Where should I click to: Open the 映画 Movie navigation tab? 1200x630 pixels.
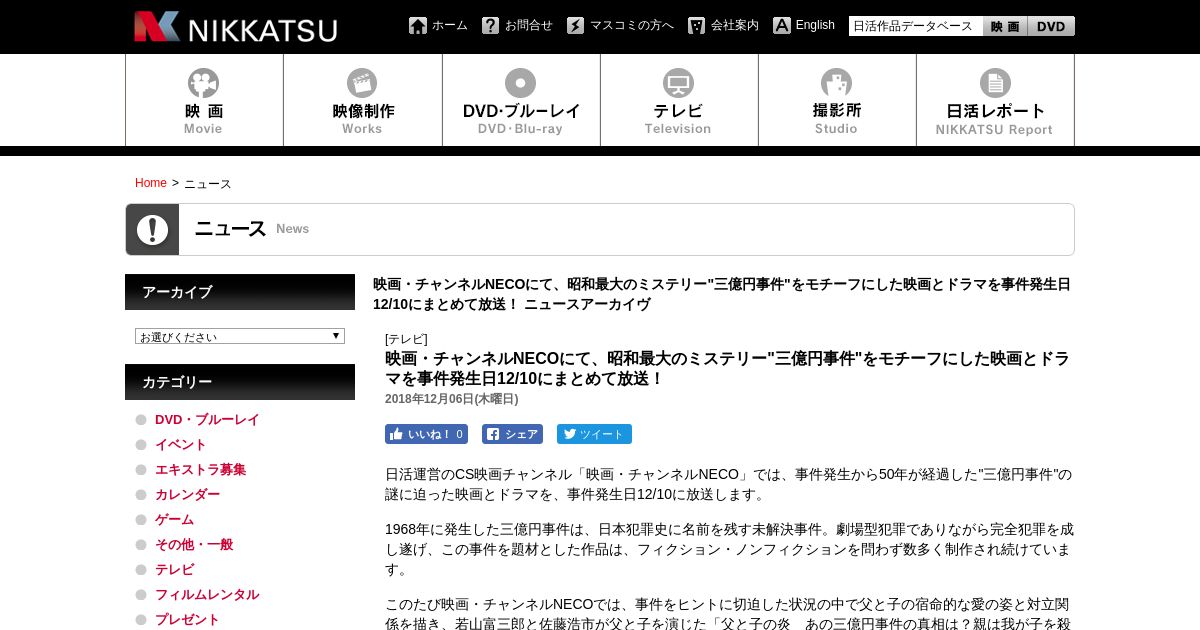pyautogui.click(x=204, y=100)
